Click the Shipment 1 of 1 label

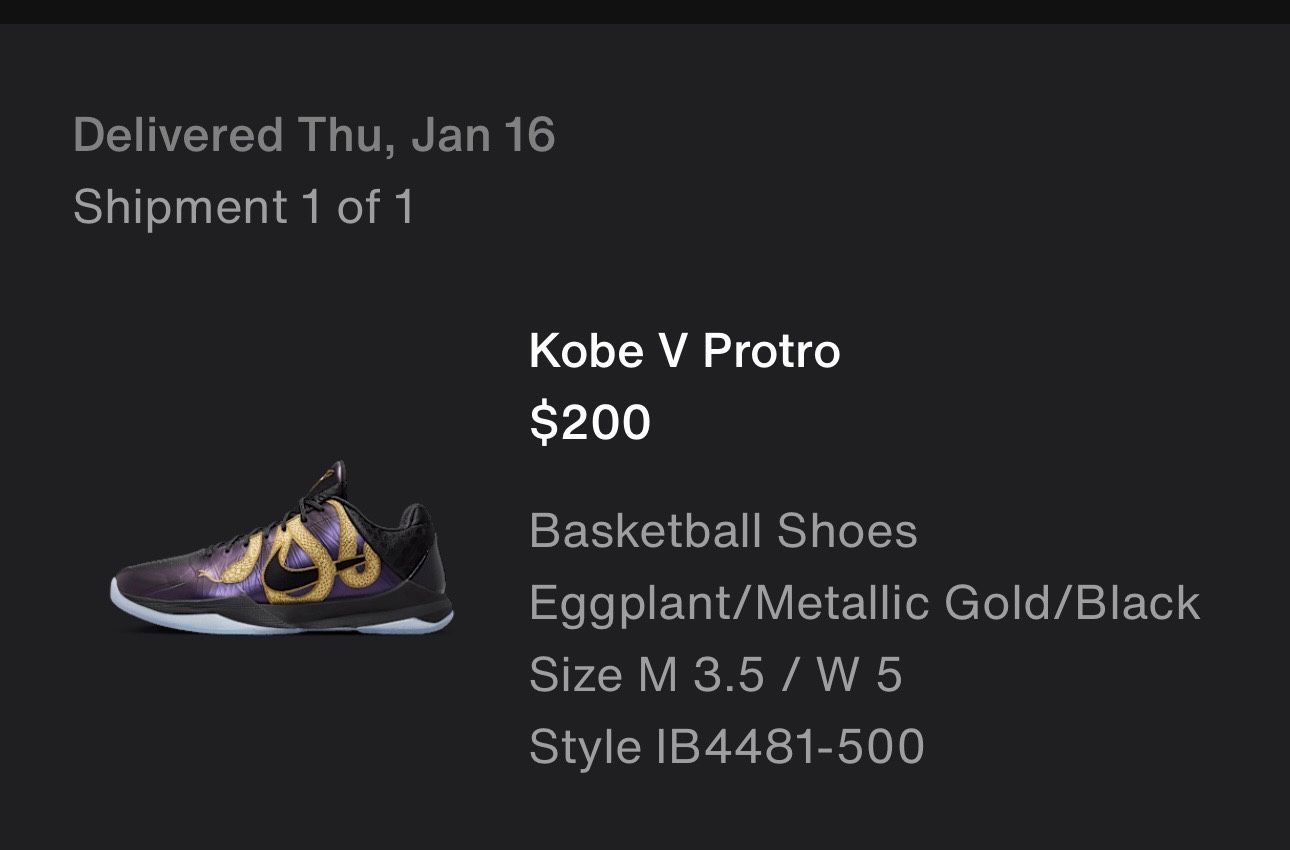point(243,208)
